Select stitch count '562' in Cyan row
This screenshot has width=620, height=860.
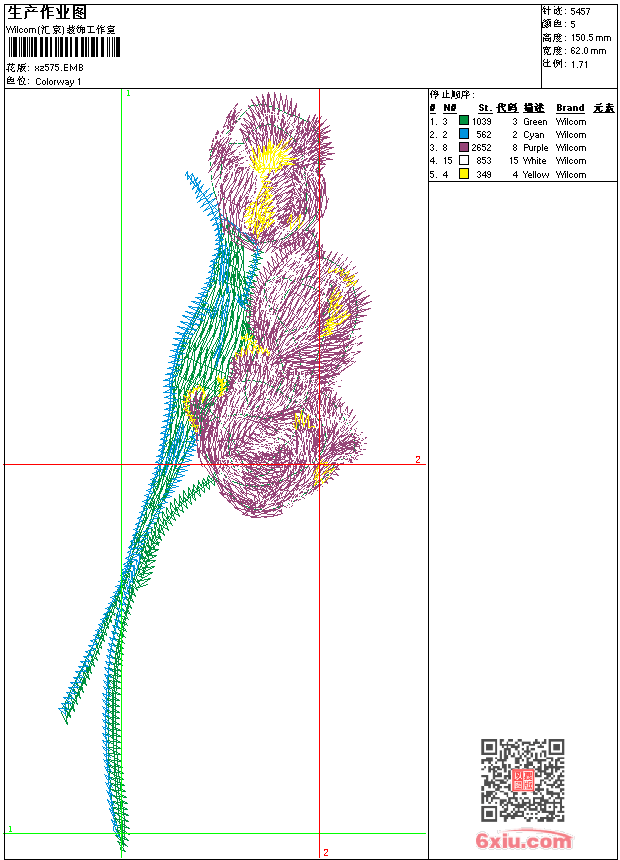coord(484,135)
